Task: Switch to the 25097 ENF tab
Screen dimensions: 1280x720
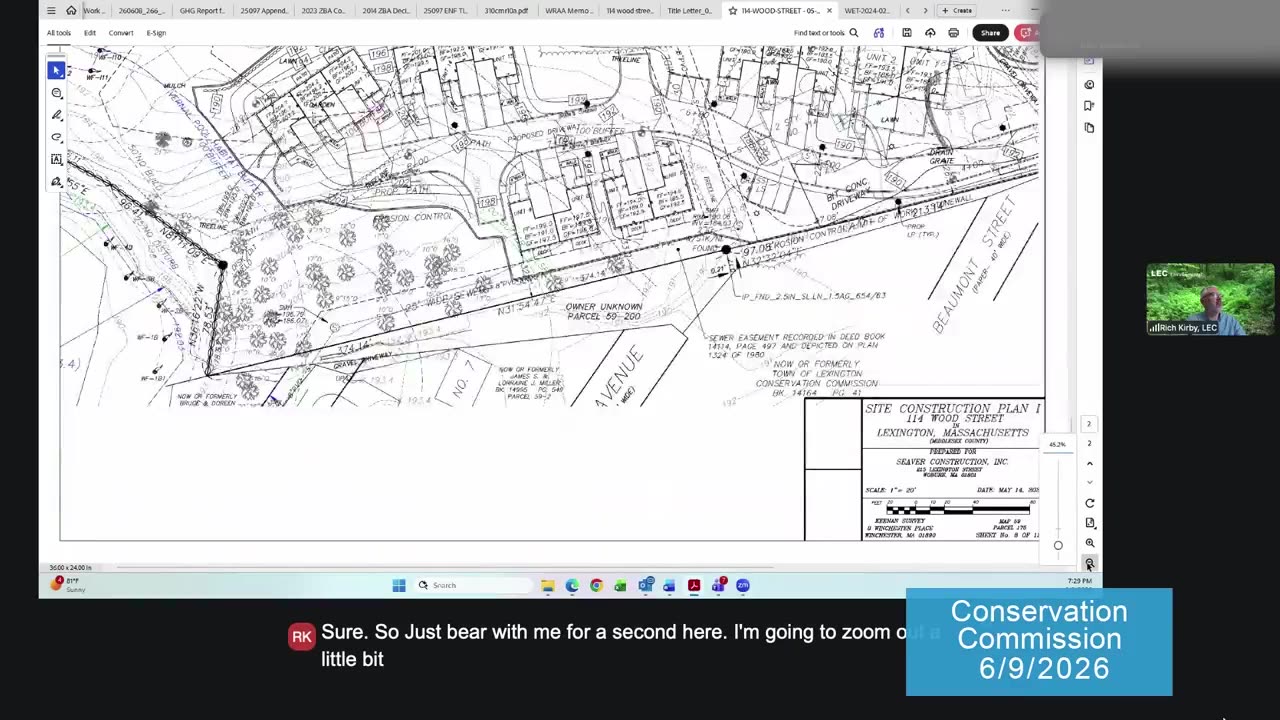Action: point(446,10)
